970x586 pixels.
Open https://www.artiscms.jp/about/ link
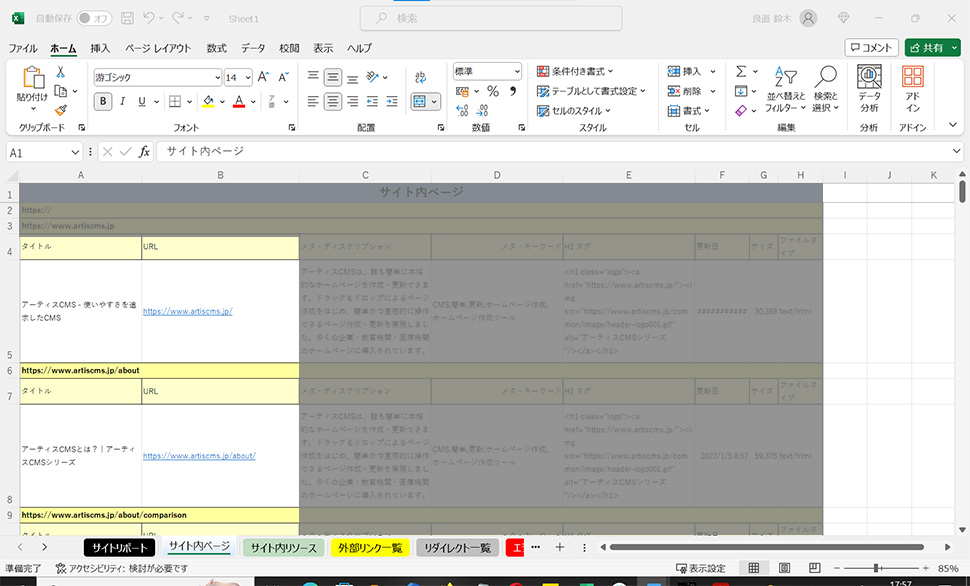(199, 456)
